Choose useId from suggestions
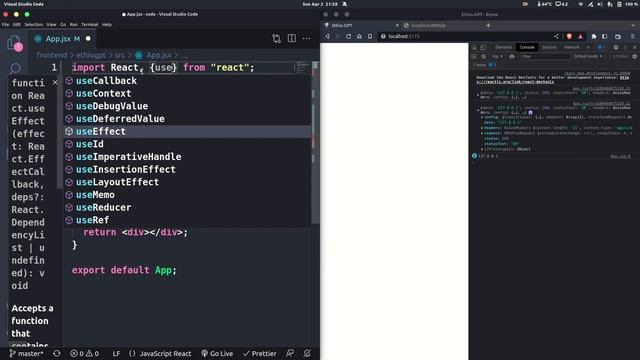 (x=187, y=144)
